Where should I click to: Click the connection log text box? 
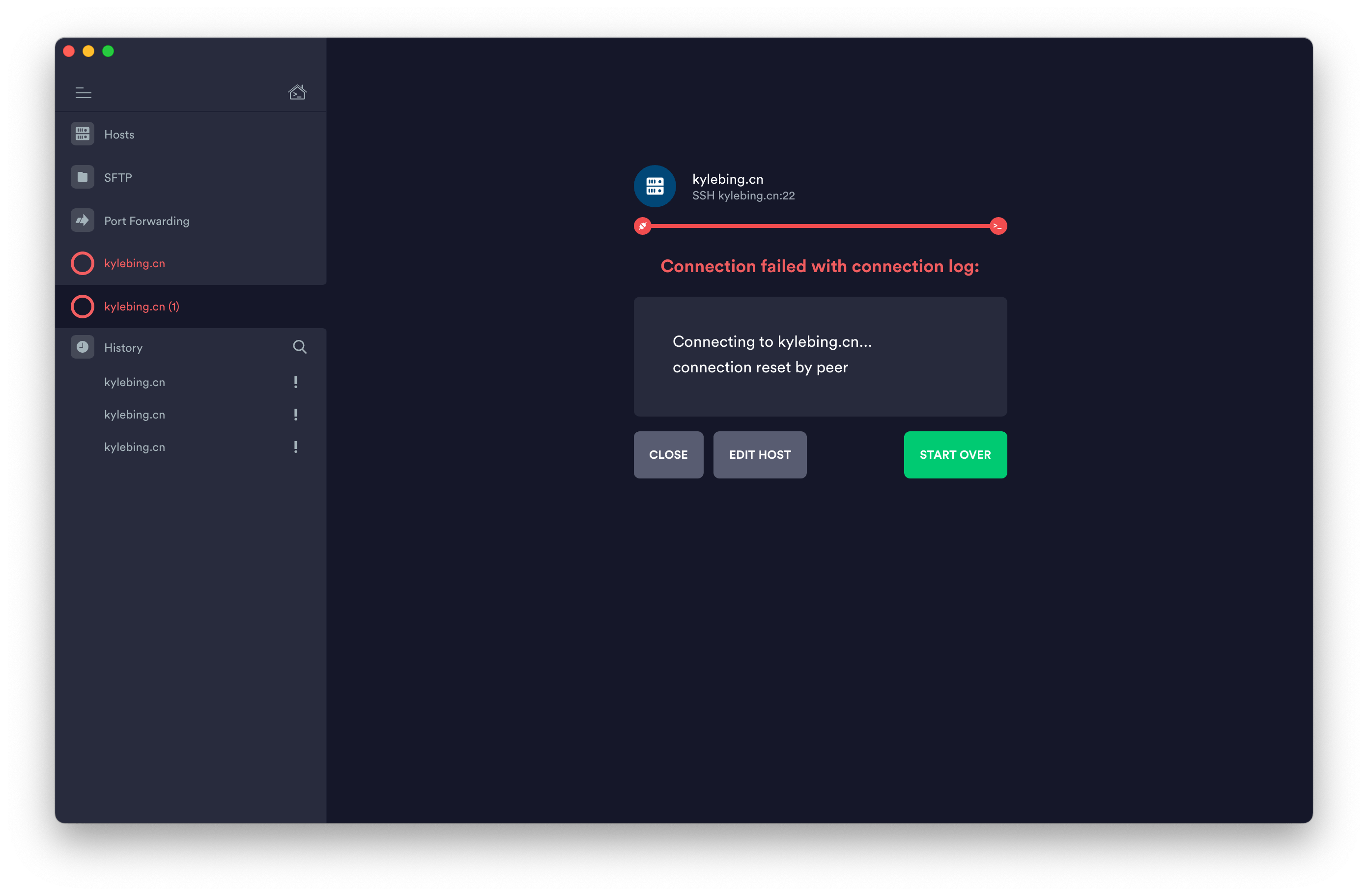click(820, 356)
